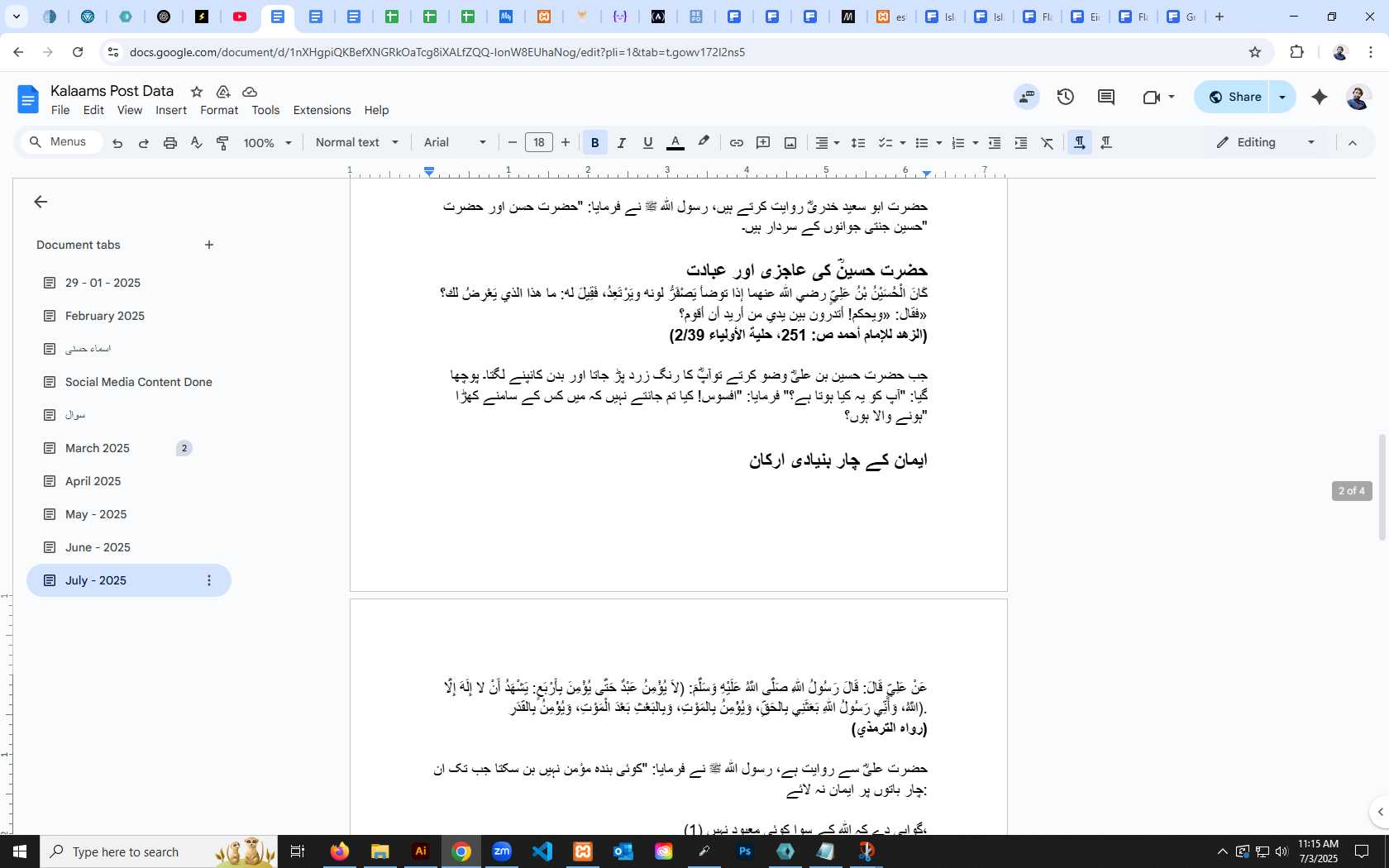Image resolution: width=1389 pixels, height=868 pixels.
Task: Decrease font size minus button
Action: (x=513, y=142)
